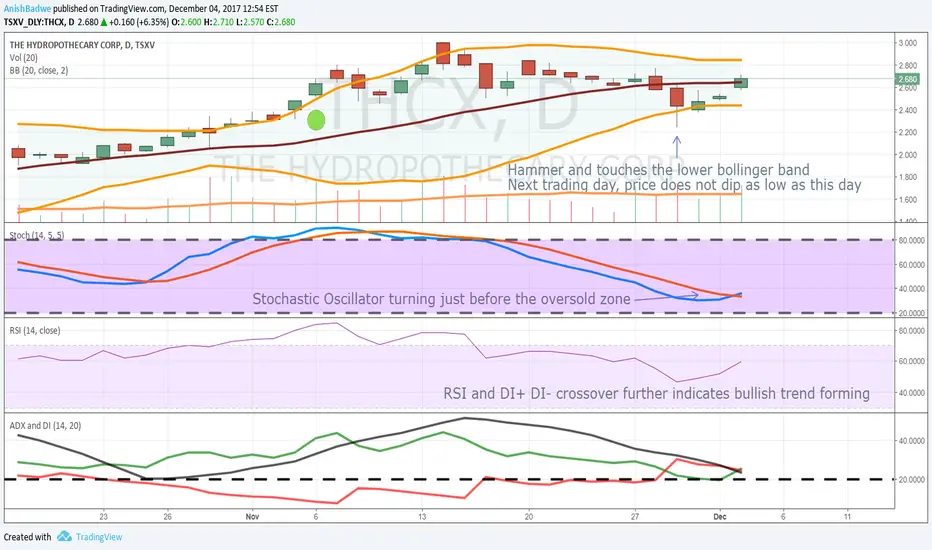Click the 2.200 price axis label

point(907,132)
